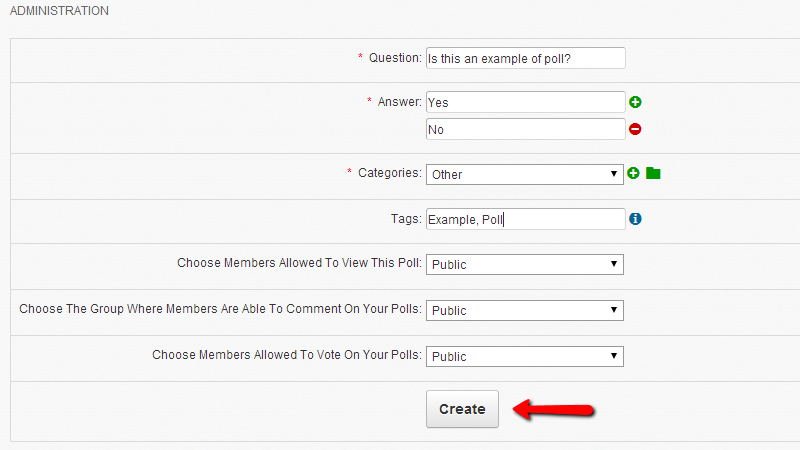The width and height of the screenshot is (800, 450).
Task: Click the green folder icon next to Categories
Action: pyautogui.click(x=653, y=173)
